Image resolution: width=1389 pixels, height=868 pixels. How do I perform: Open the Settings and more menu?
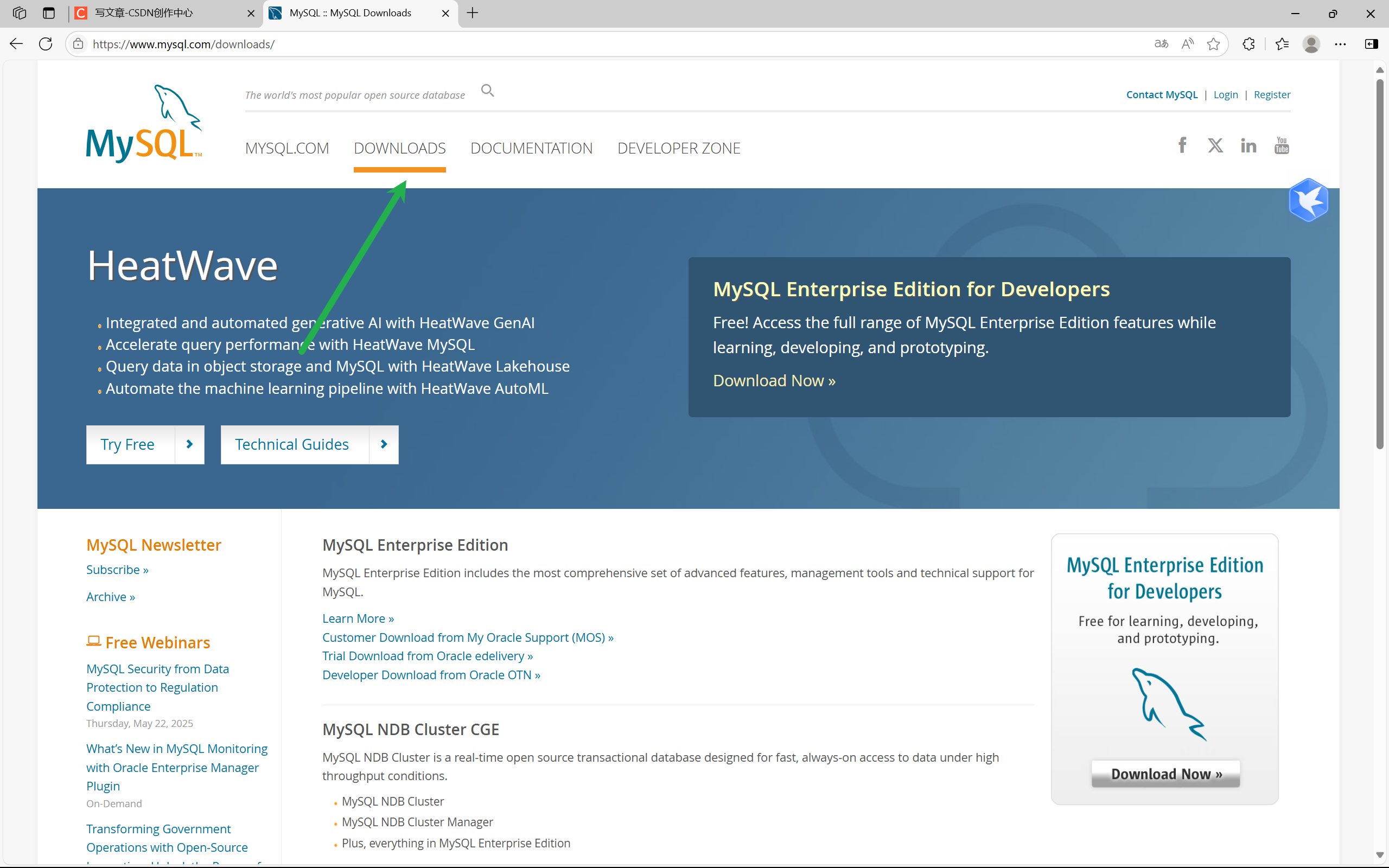(x=1341, y=43)
